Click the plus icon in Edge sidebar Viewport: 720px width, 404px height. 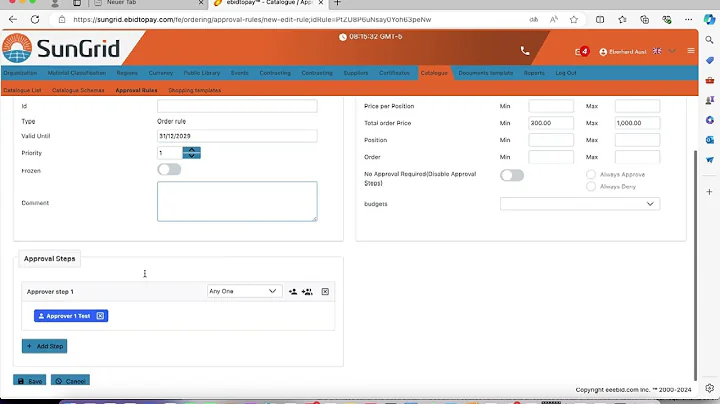[709, 191]
